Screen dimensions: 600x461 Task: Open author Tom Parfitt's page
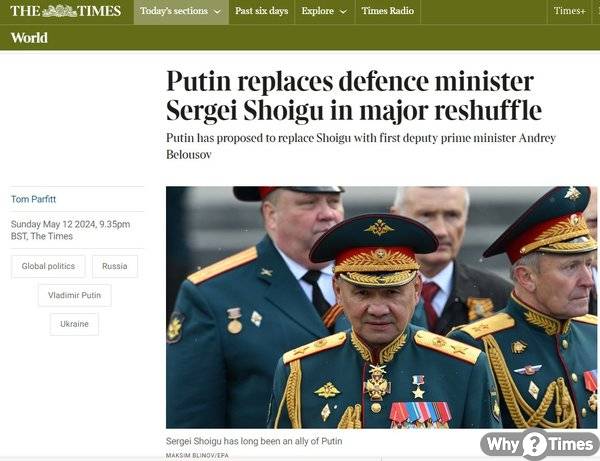(33, 199)
